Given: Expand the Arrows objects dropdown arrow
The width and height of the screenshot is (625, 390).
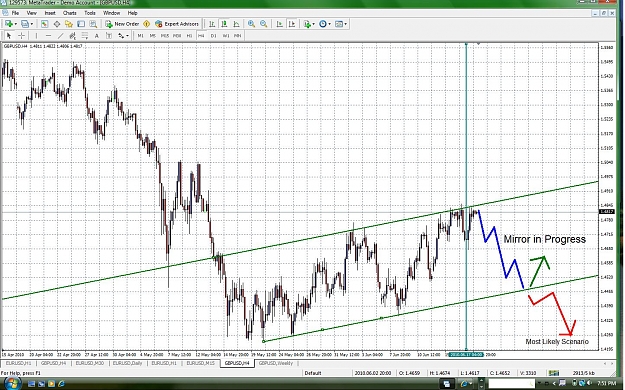Looking at the screenshot, I should tap(127, 35).
